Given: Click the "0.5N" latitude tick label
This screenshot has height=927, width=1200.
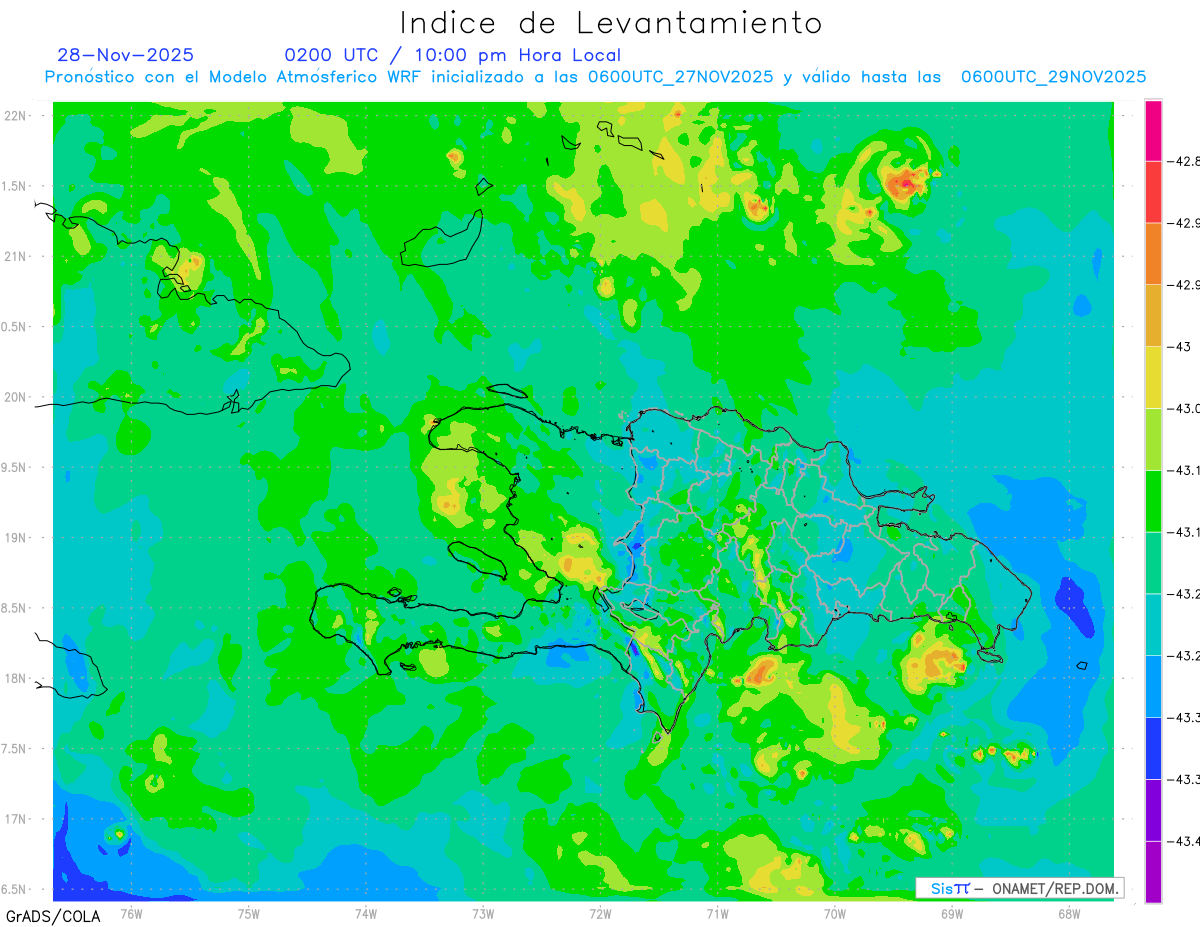Looking at the screenshot, I should [14, 327].
